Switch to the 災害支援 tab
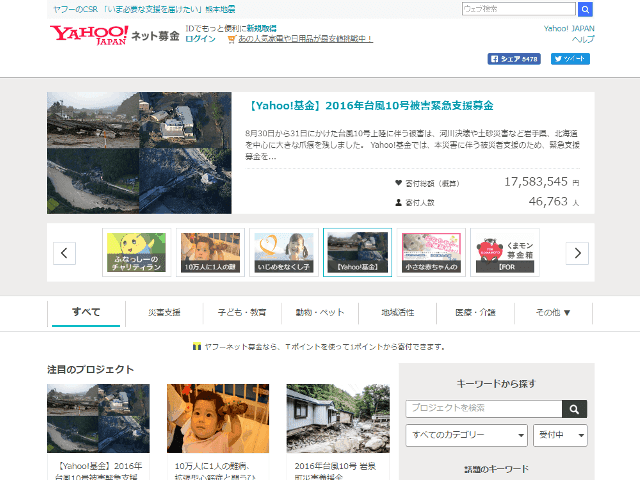Screen dimensions: 640x480 tap(164, 313)
